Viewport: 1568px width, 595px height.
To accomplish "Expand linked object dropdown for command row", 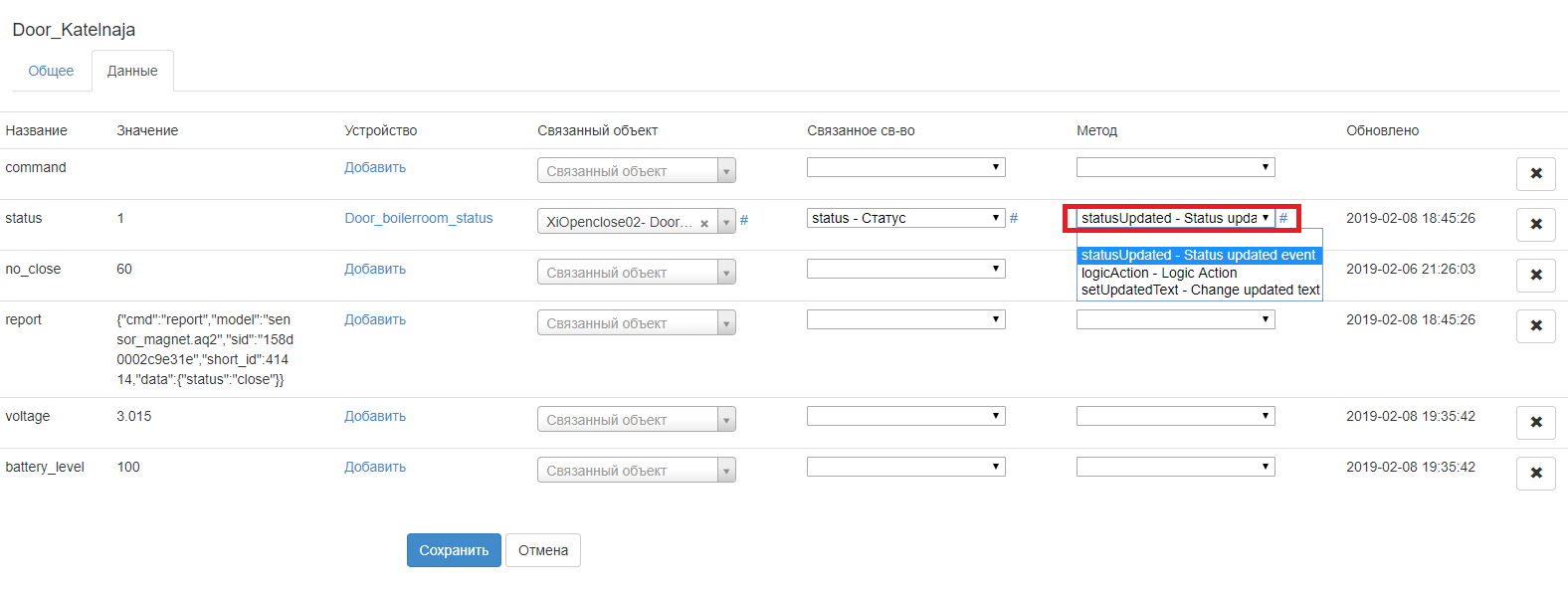I will click(636, 171).
